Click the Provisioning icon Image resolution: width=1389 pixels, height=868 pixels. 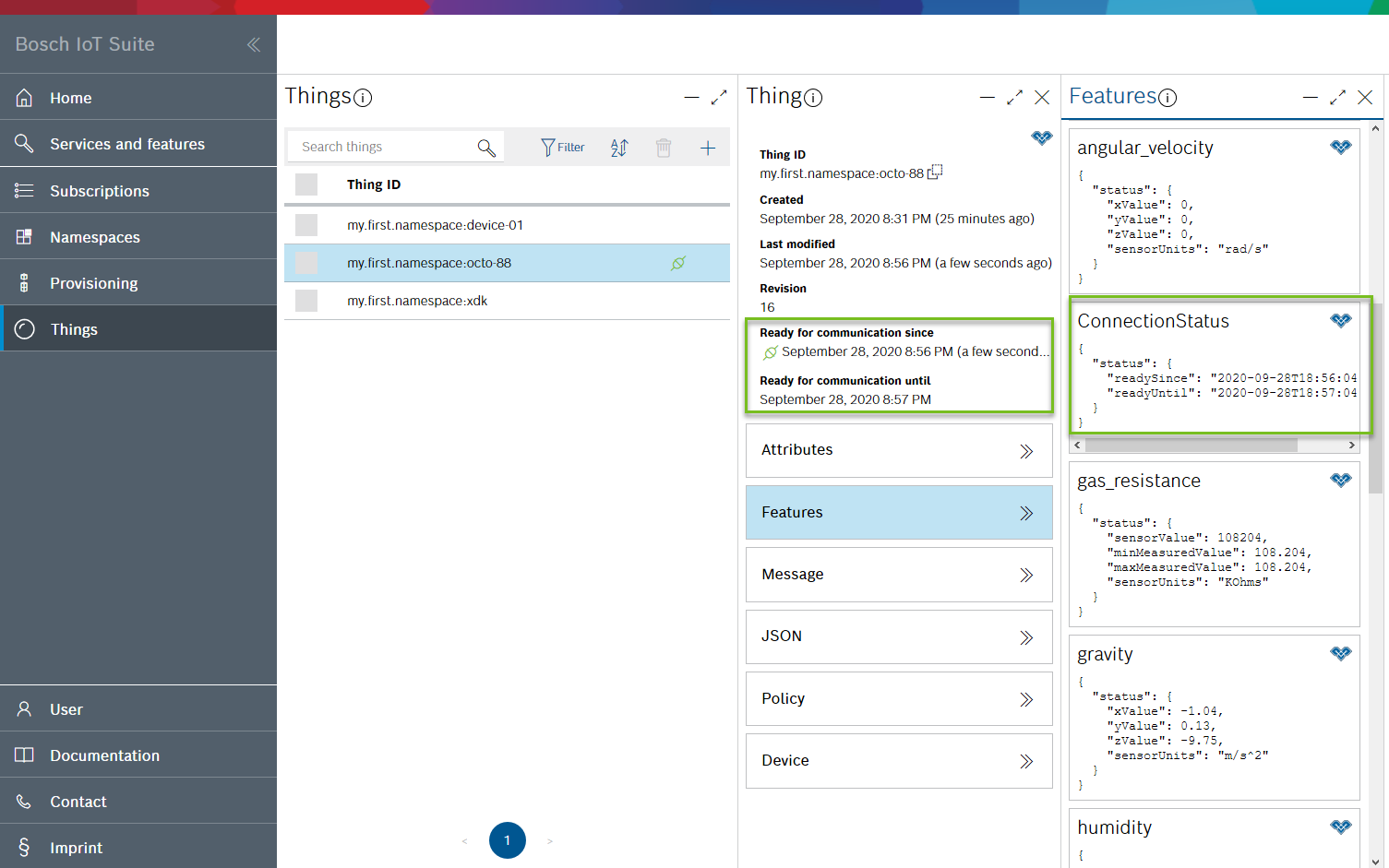[24, 283]
